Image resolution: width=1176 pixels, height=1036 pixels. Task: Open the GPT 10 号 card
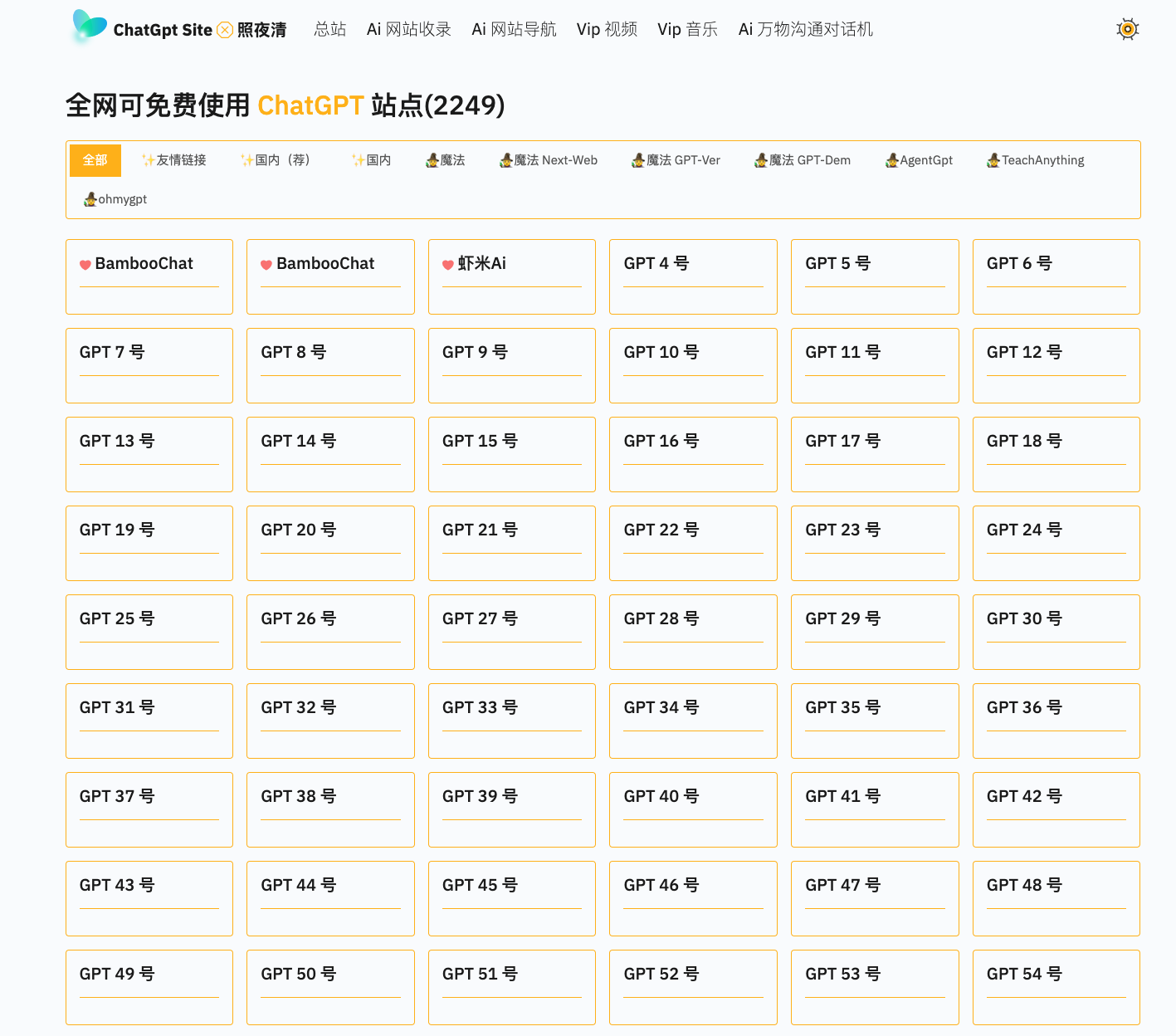(x=693, y=365)
